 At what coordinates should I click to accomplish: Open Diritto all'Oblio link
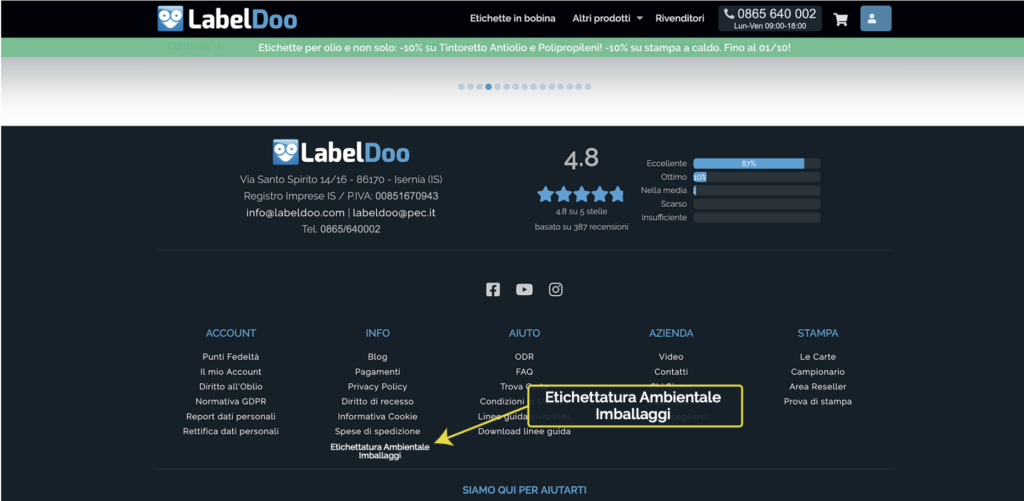point(231,387)
